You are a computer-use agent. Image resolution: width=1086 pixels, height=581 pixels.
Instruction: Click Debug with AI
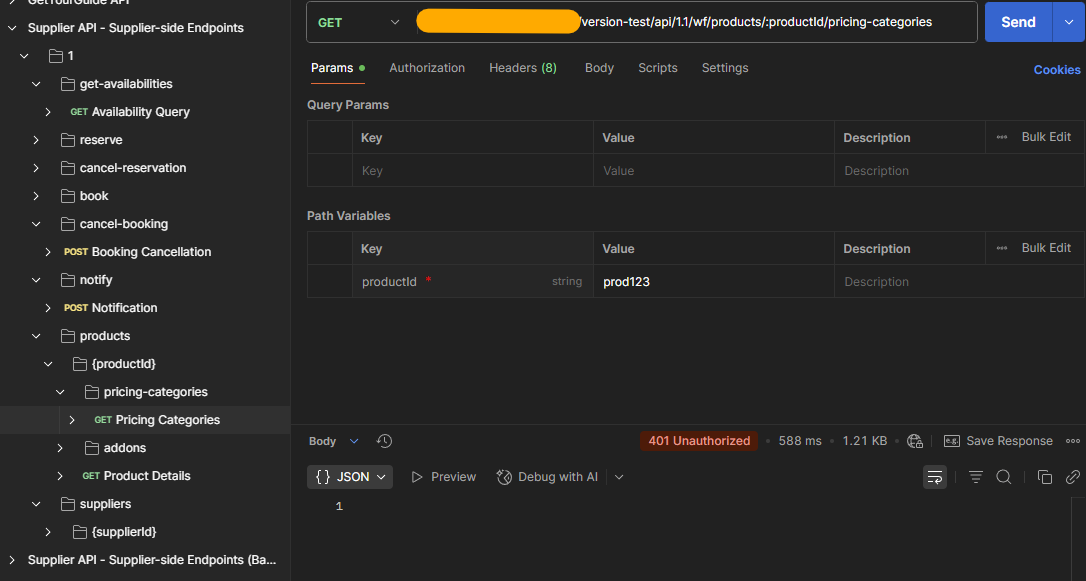pos(547,477)
